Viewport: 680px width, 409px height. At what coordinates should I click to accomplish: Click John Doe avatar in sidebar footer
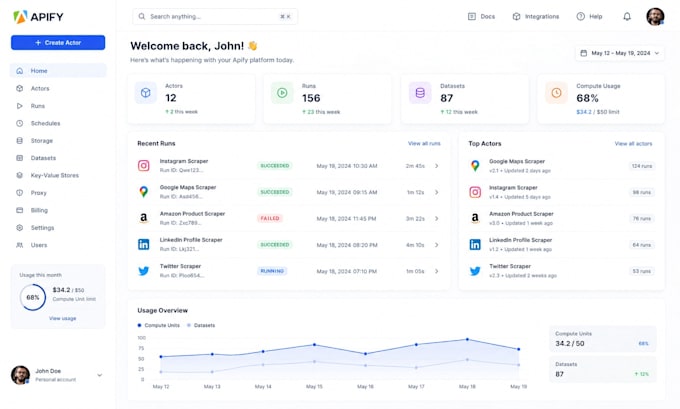[20, 375]
